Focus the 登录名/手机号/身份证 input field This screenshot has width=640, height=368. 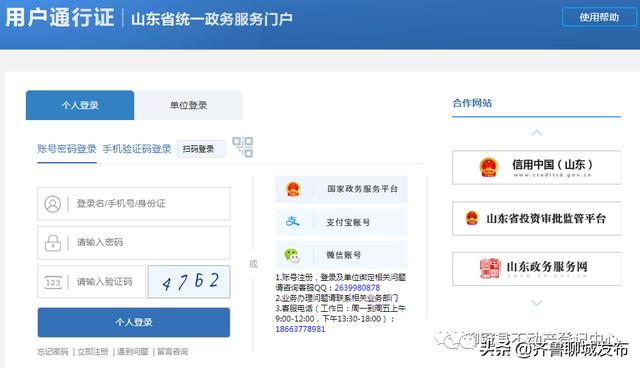click(x=134, y=204)
